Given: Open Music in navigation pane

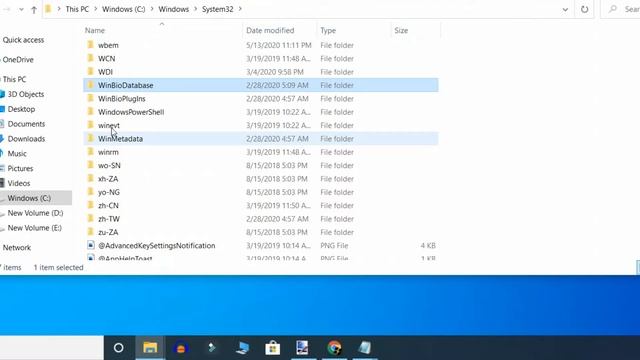Looking at the screenshot, I should click(x=17, y=153).
